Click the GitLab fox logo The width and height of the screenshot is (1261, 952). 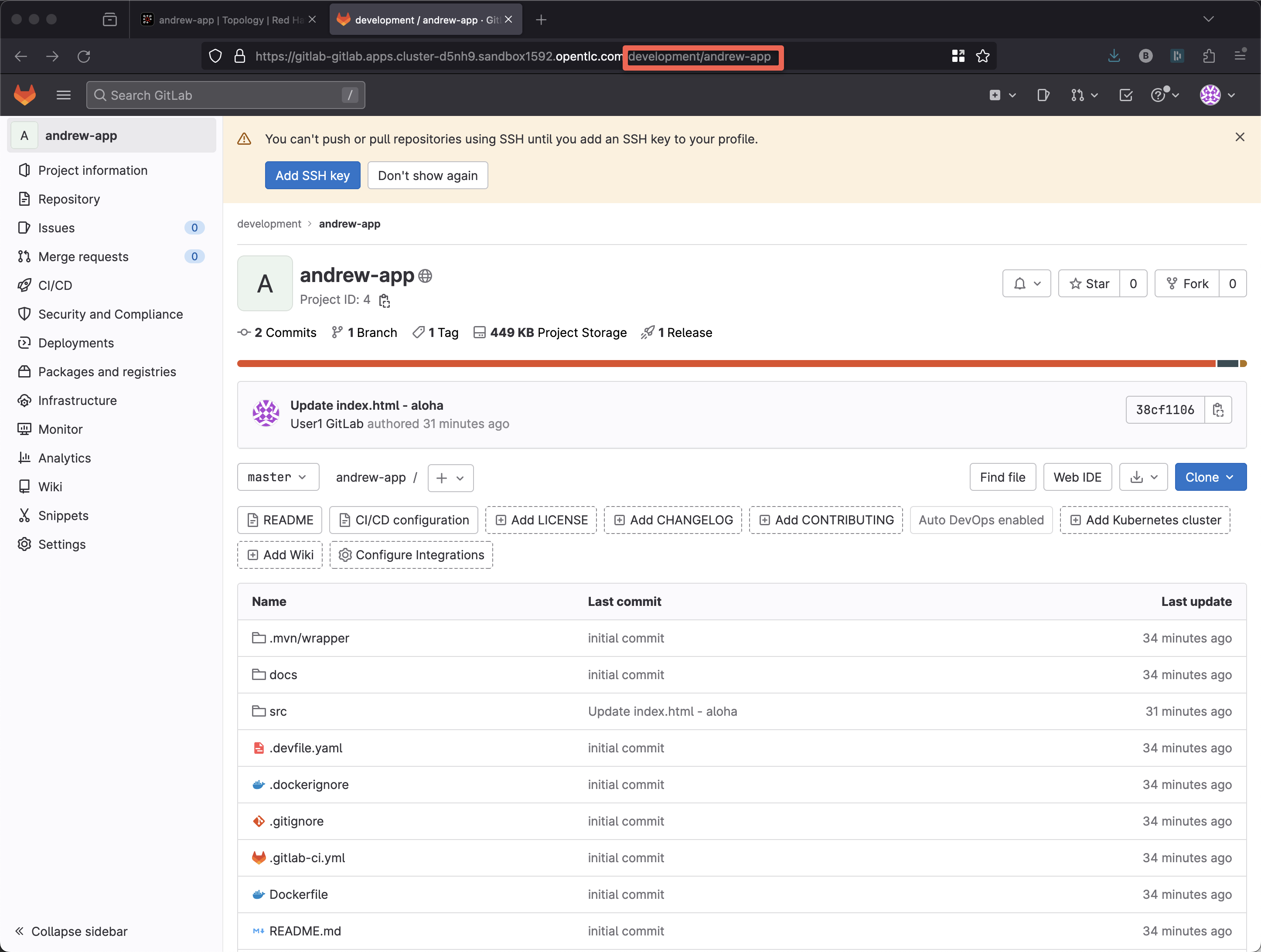click(24, 95)
